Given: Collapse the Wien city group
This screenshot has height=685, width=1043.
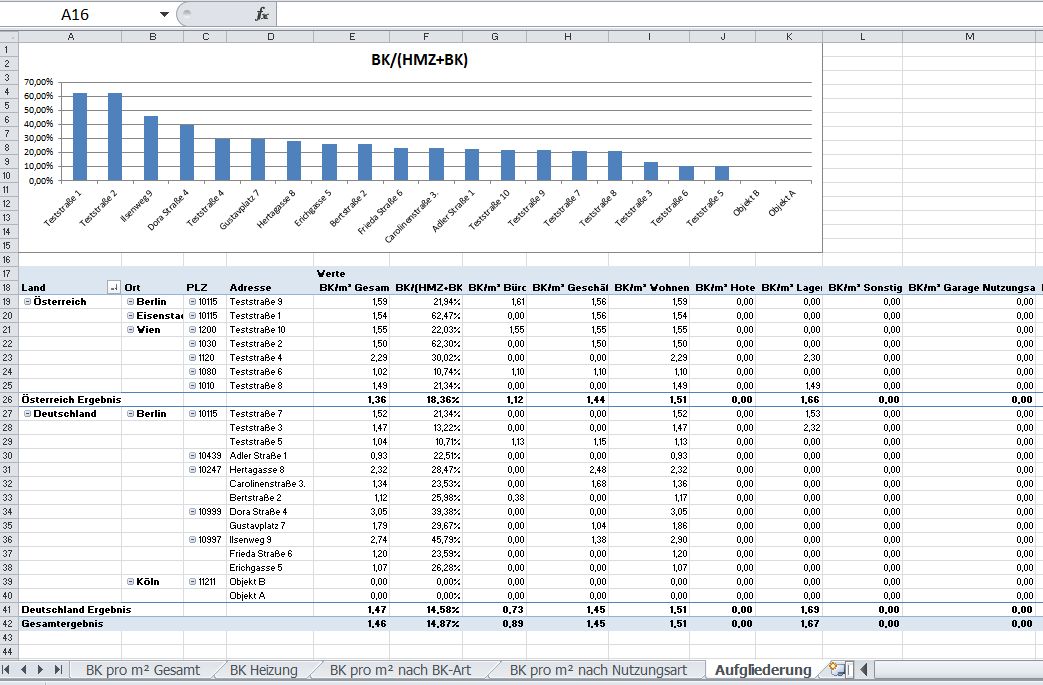Looking at the screenshot, I should click(x=130, y=329).
